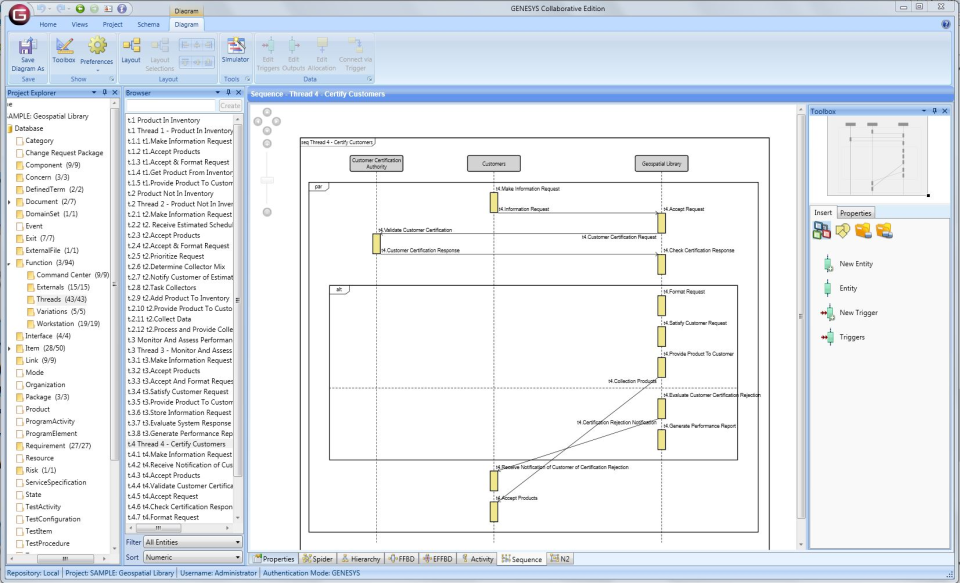Expand the Item folder node
Viewport: 960px width, 583px height.
pyautogui.click(x=9, y=348)
